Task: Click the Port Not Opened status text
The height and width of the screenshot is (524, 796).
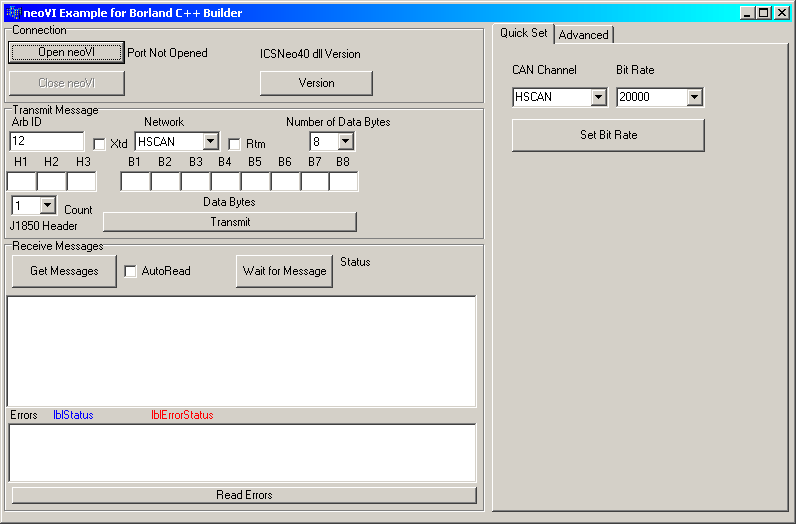Action: pos(167,53)
